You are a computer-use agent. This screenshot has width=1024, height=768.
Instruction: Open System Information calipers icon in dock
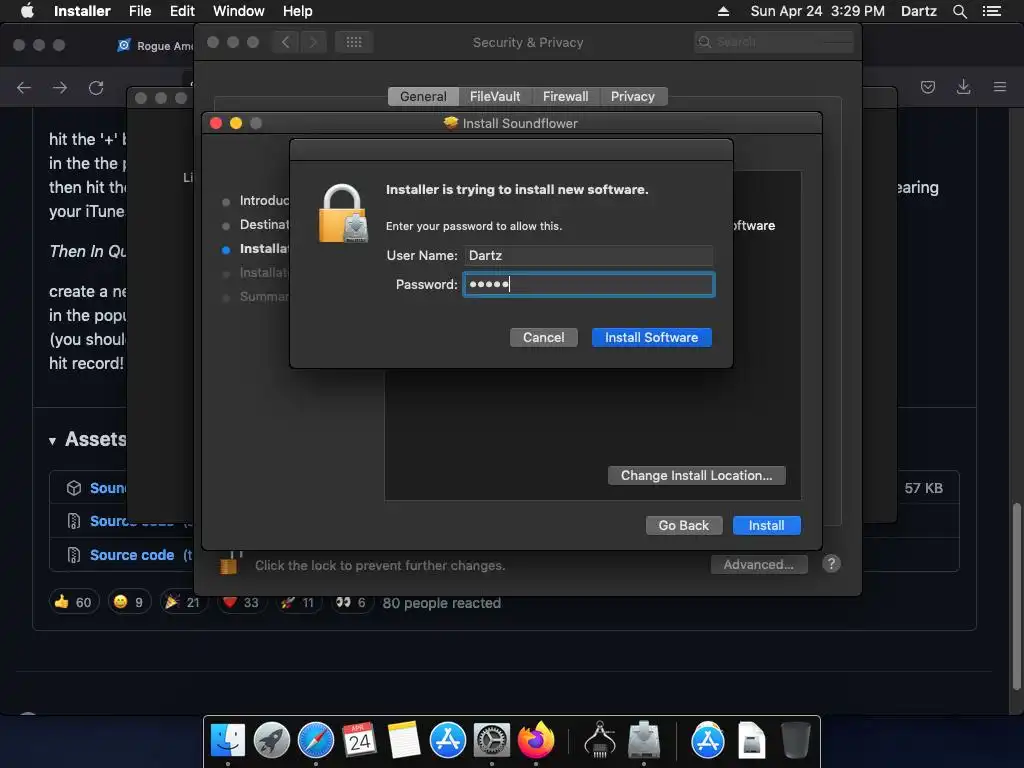point(600,741)
